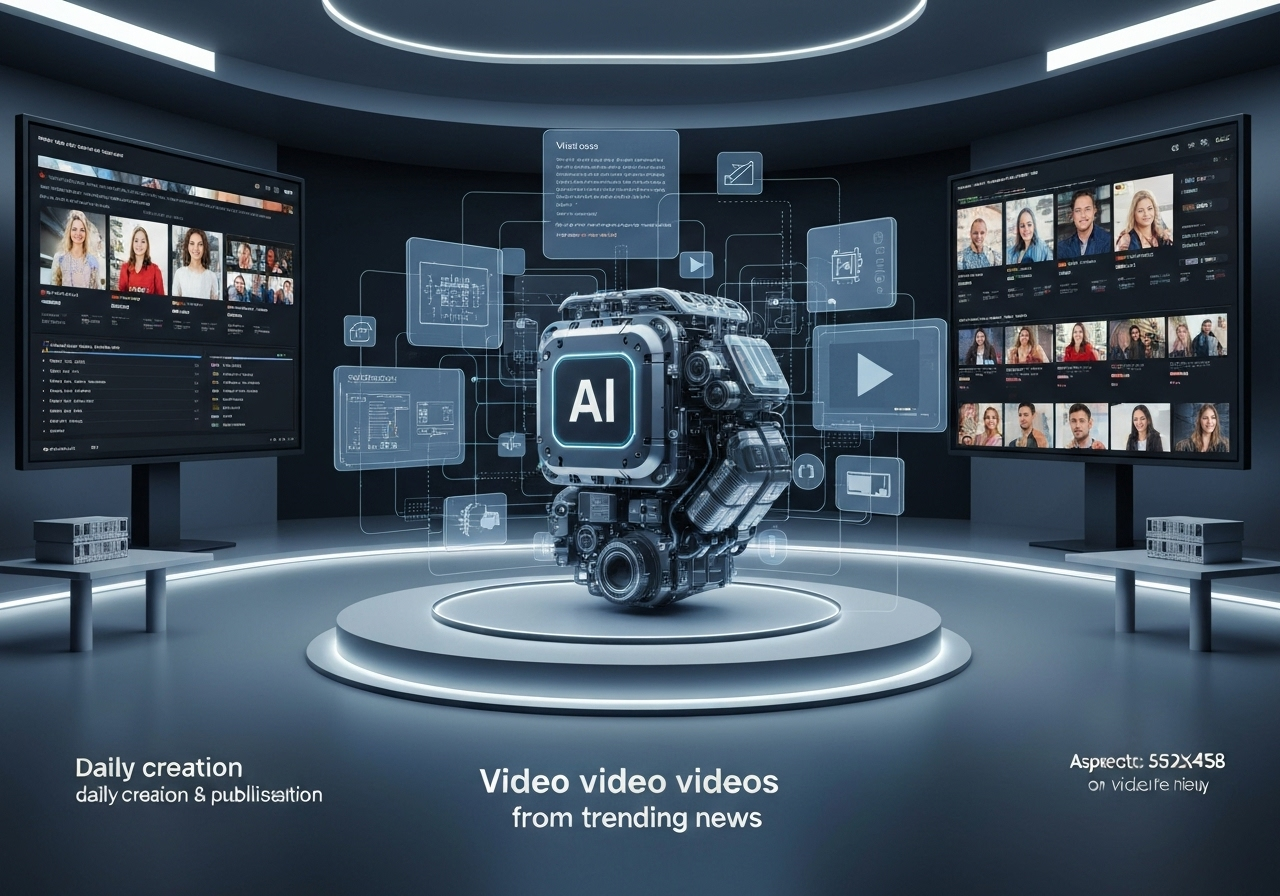Click the image frame icon tile

(x=868, y=485)
